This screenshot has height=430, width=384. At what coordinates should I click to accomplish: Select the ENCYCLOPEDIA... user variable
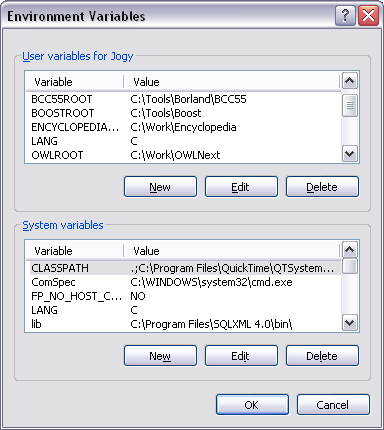pyautogui.click(x=75, y=127)
